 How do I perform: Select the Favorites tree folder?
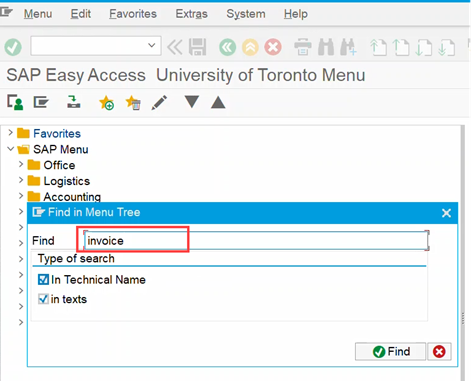coord(57,133)
